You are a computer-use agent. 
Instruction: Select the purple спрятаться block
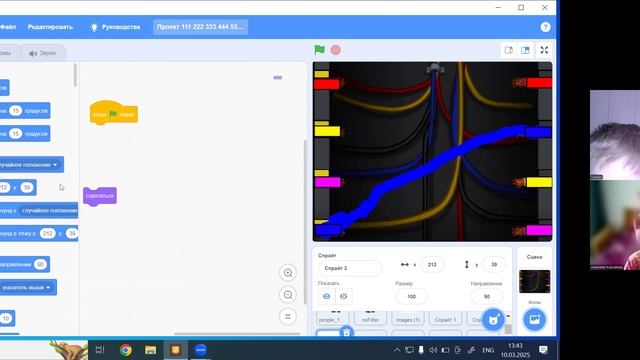coord(100,196)
